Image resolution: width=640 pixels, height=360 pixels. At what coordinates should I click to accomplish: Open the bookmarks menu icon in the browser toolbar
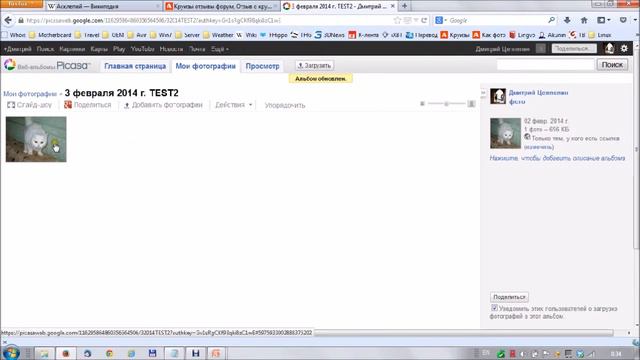603,20
